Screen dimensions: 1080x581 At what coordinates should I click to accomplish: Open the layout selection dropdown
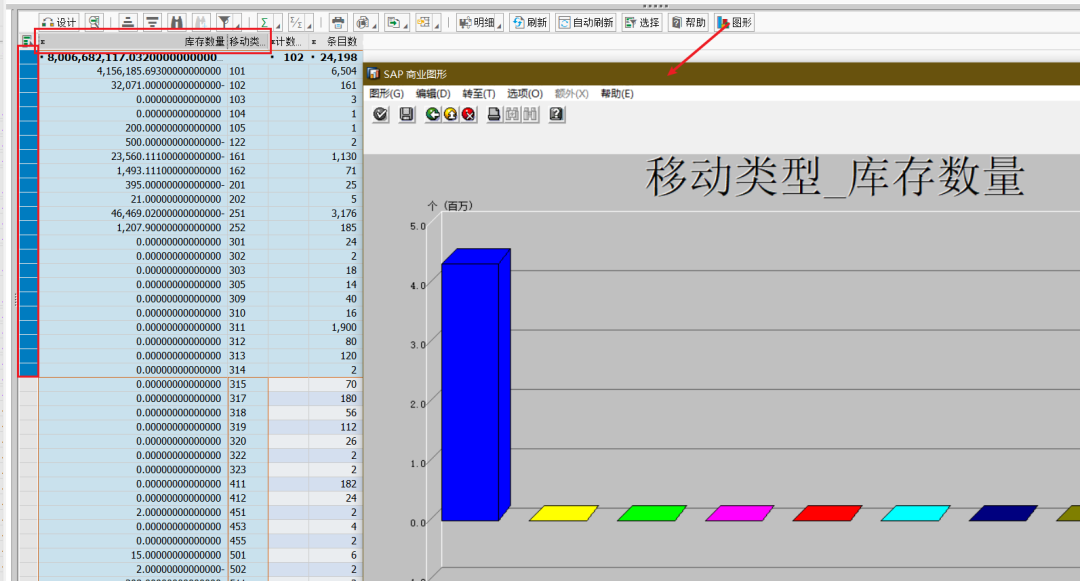point(427,23)
